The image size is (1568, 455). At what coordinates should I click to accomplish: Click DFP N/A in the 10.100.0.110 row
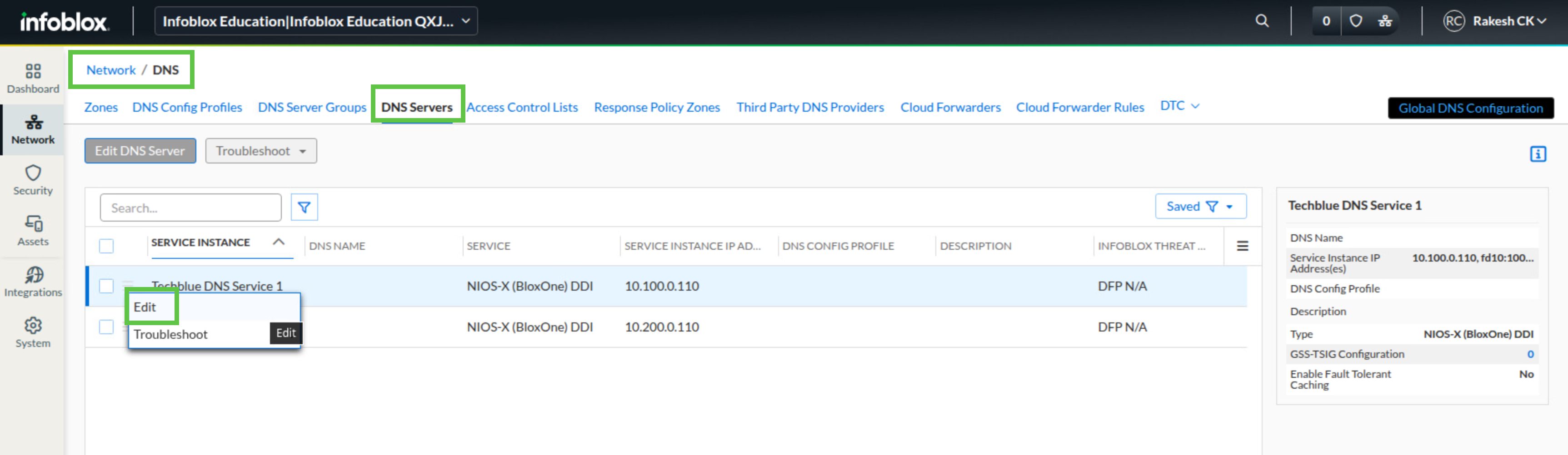1122,286
